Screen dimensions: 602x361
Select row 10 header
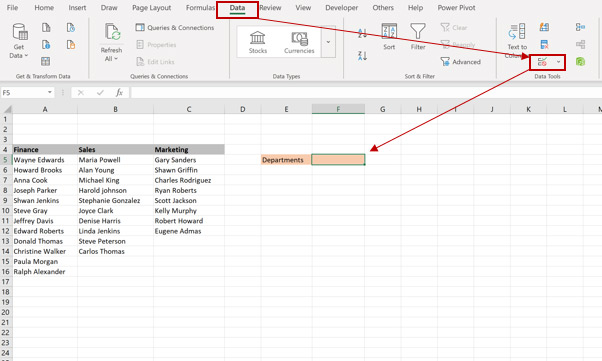(x=6, y=211)
